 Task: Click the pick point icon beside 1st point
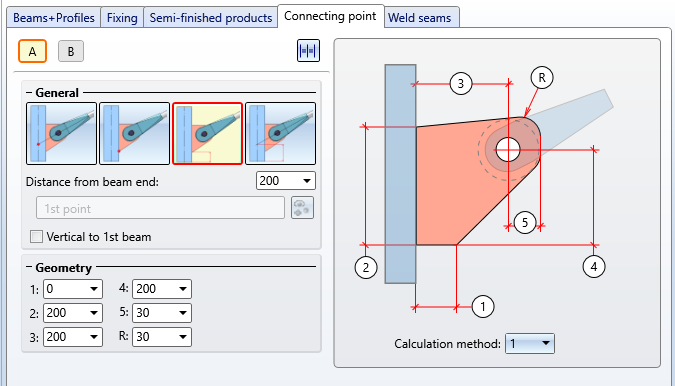point(302,208)
